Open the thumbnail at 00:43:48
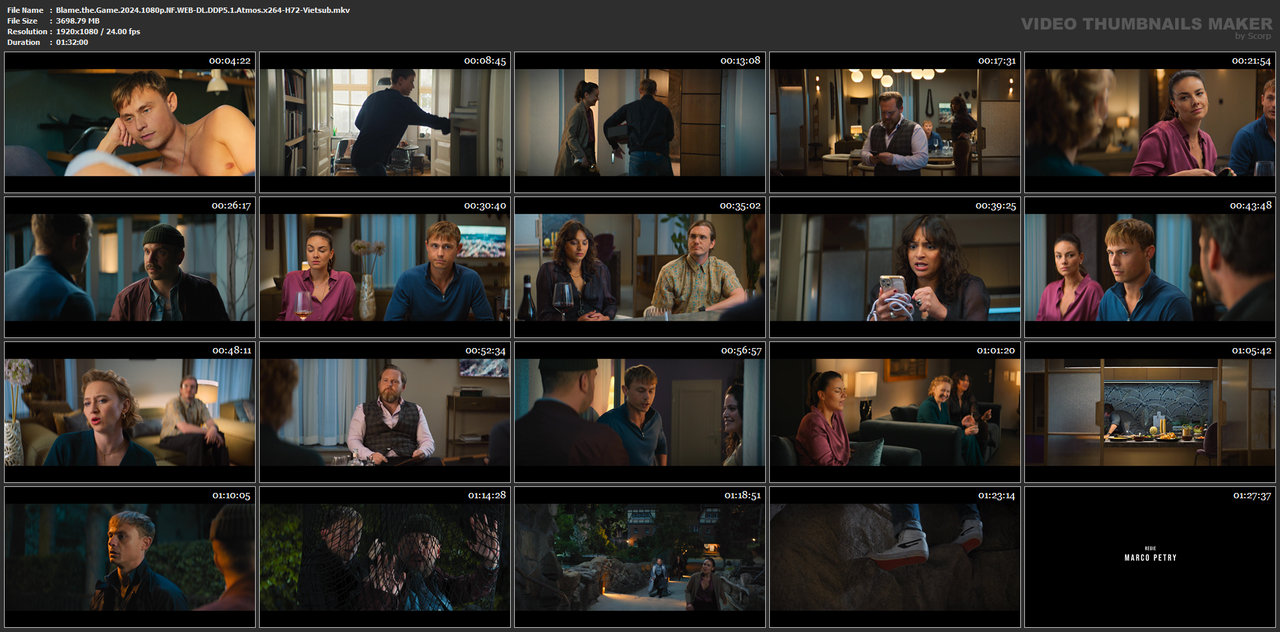This screenshot has width=1280, height=632. (1150, 267)
